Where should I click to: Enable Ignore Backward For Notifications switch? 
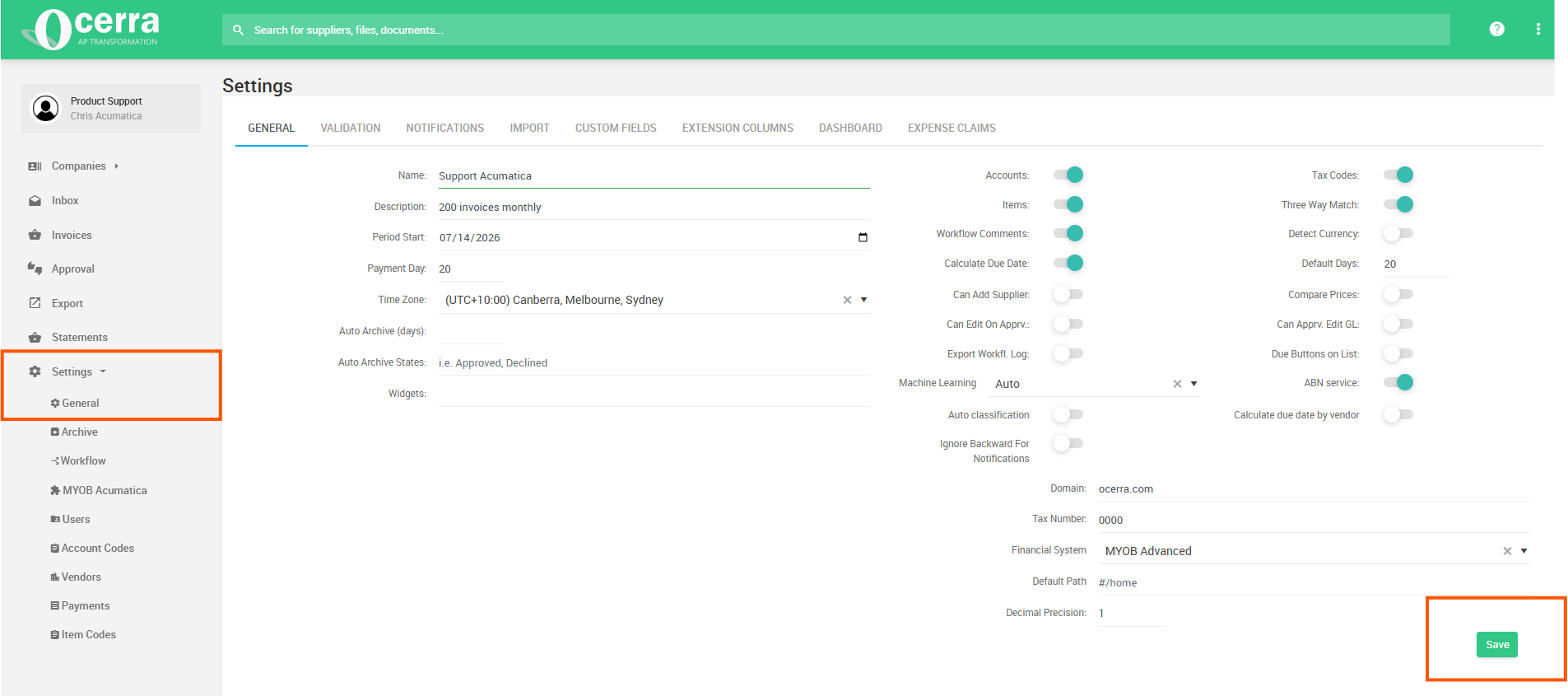point(1068,443)
